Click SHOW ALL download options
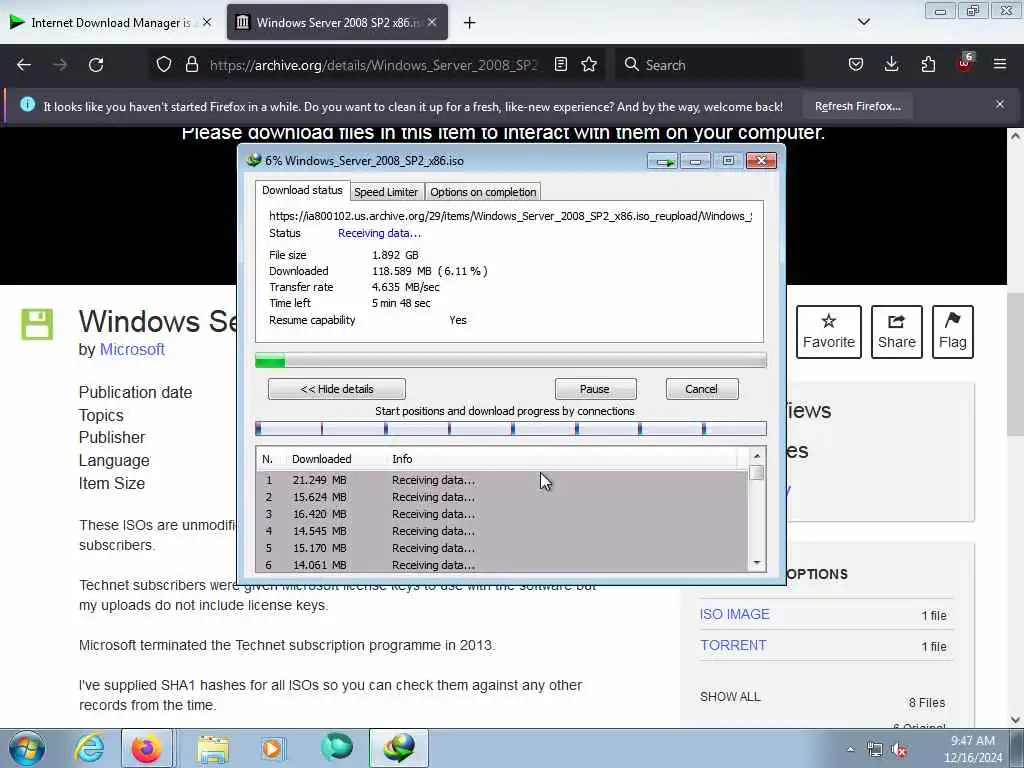The image size is (1024, 768). pos(730,697)
